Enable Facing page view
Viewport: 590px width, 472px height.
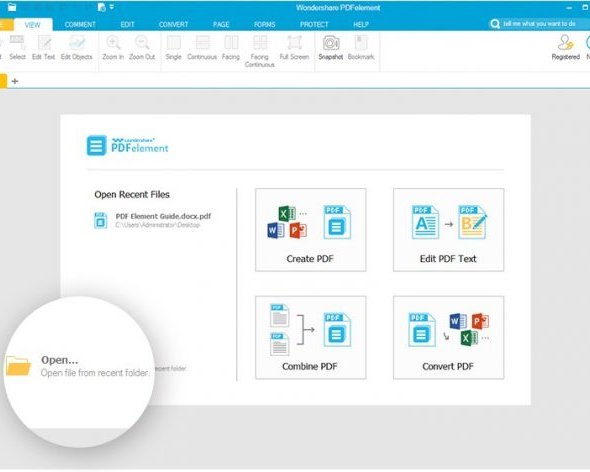231,48
